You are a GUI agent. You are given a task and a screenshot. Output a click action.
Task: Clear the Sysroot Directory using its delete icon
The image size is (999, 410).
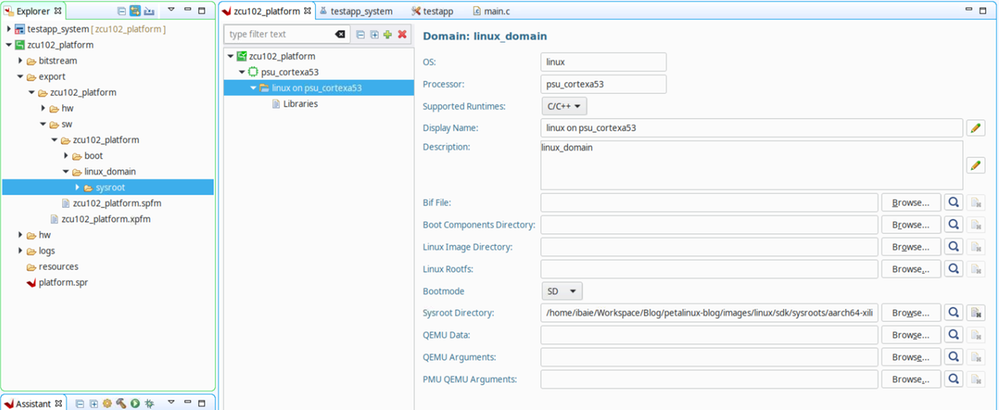coord(976,313)
